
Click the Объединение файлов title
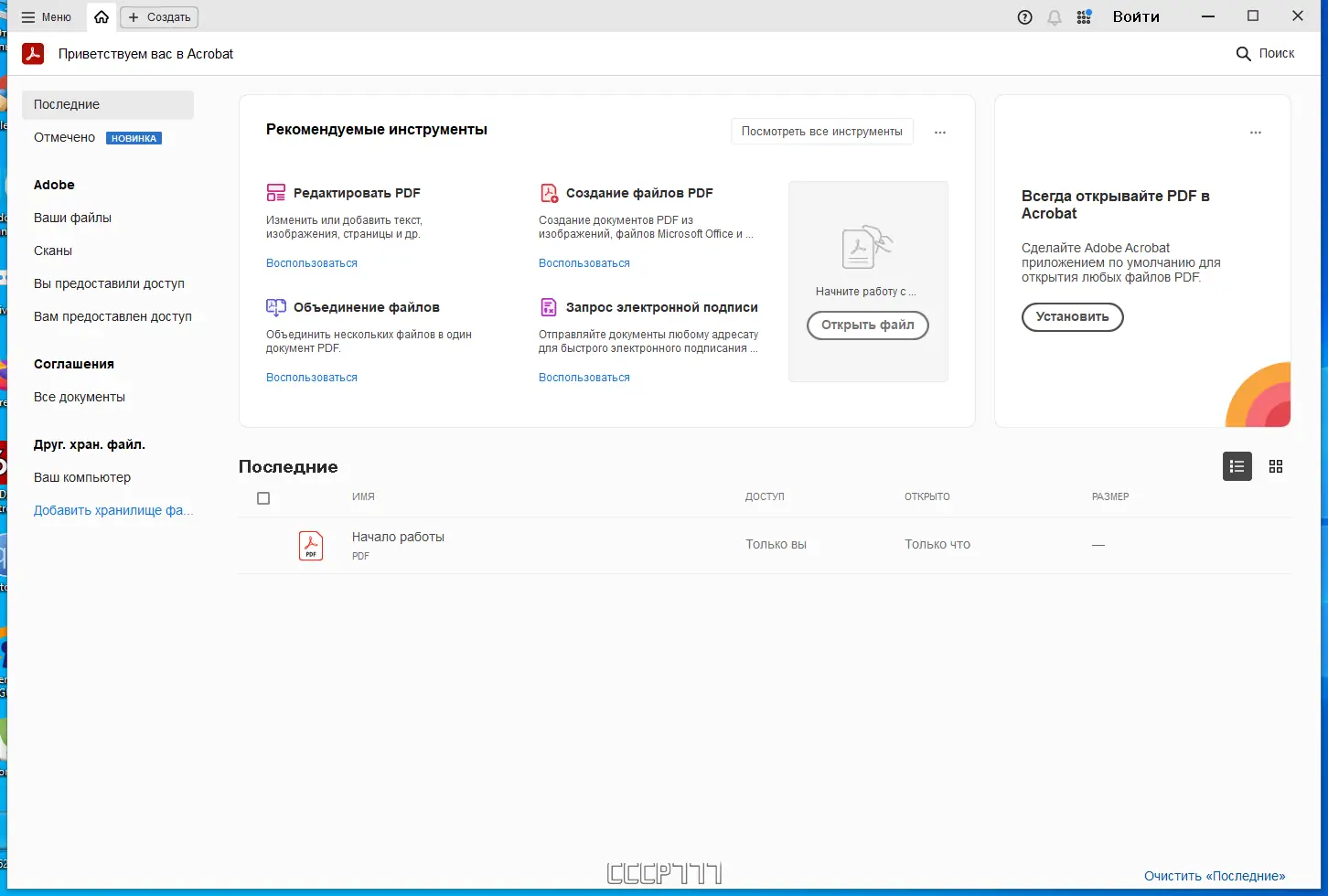click(x=367, y=307)
